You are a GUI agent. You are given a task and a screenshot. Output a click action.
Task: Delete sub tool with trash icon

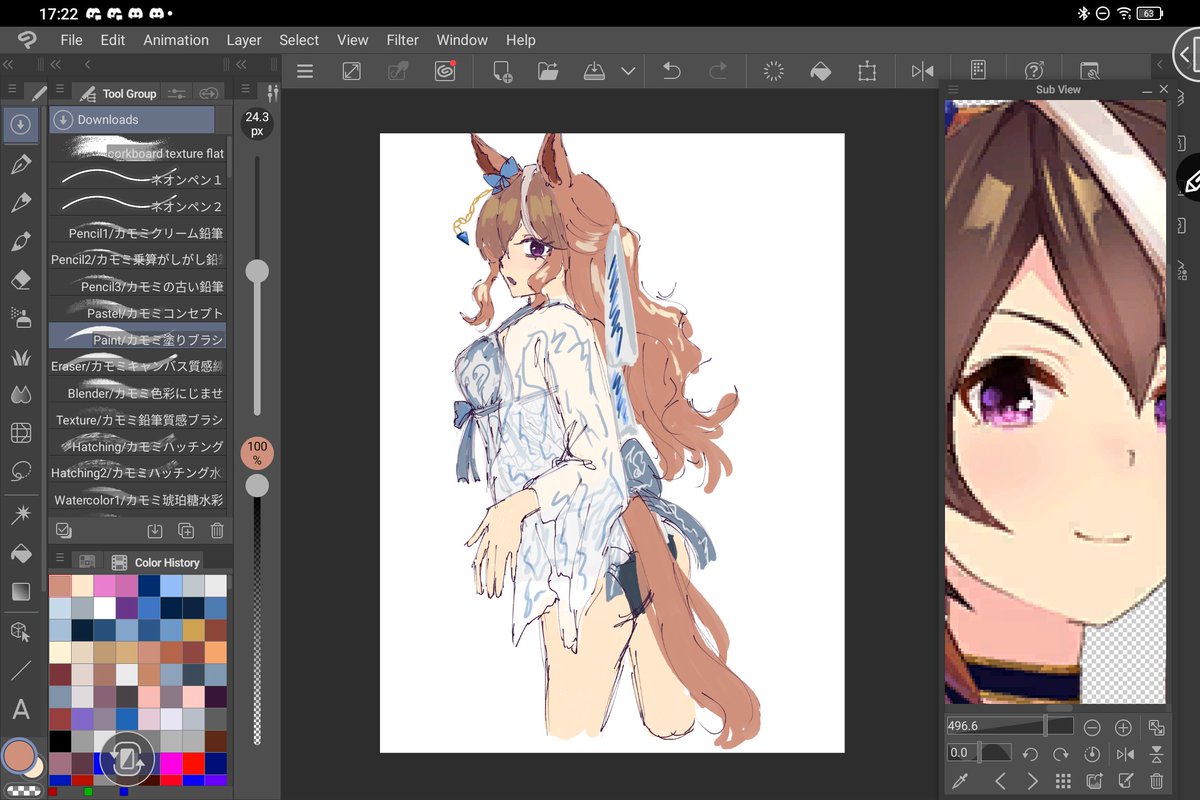tap(217, 531)
